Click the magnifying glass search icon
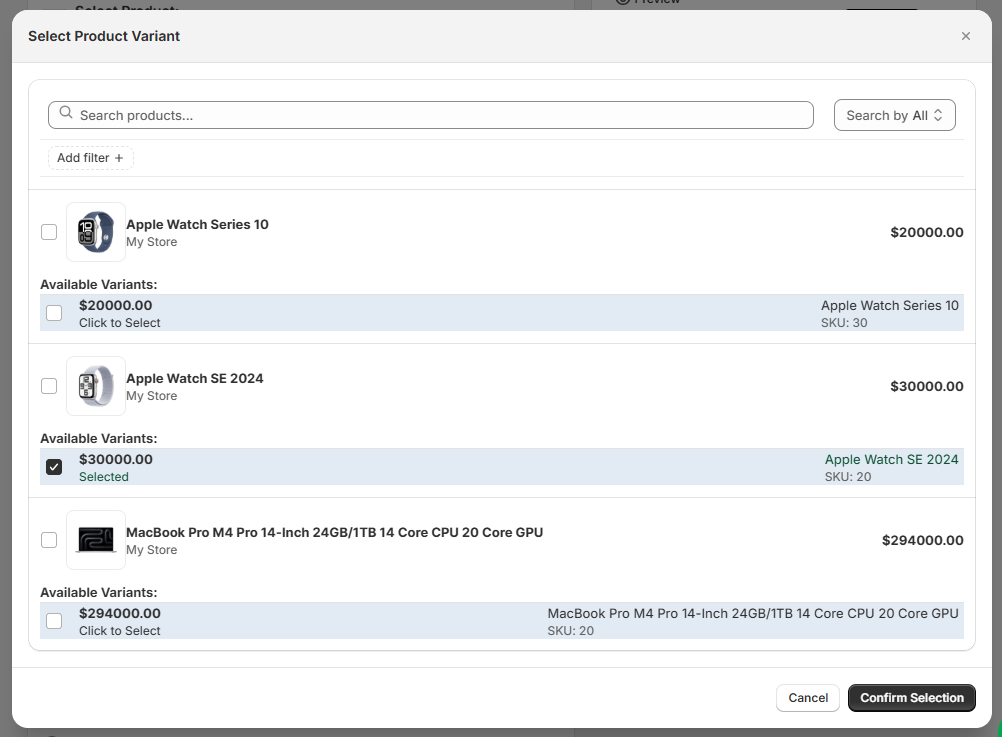The height and width of the screenshot is (737, 1002). [66, 114]
